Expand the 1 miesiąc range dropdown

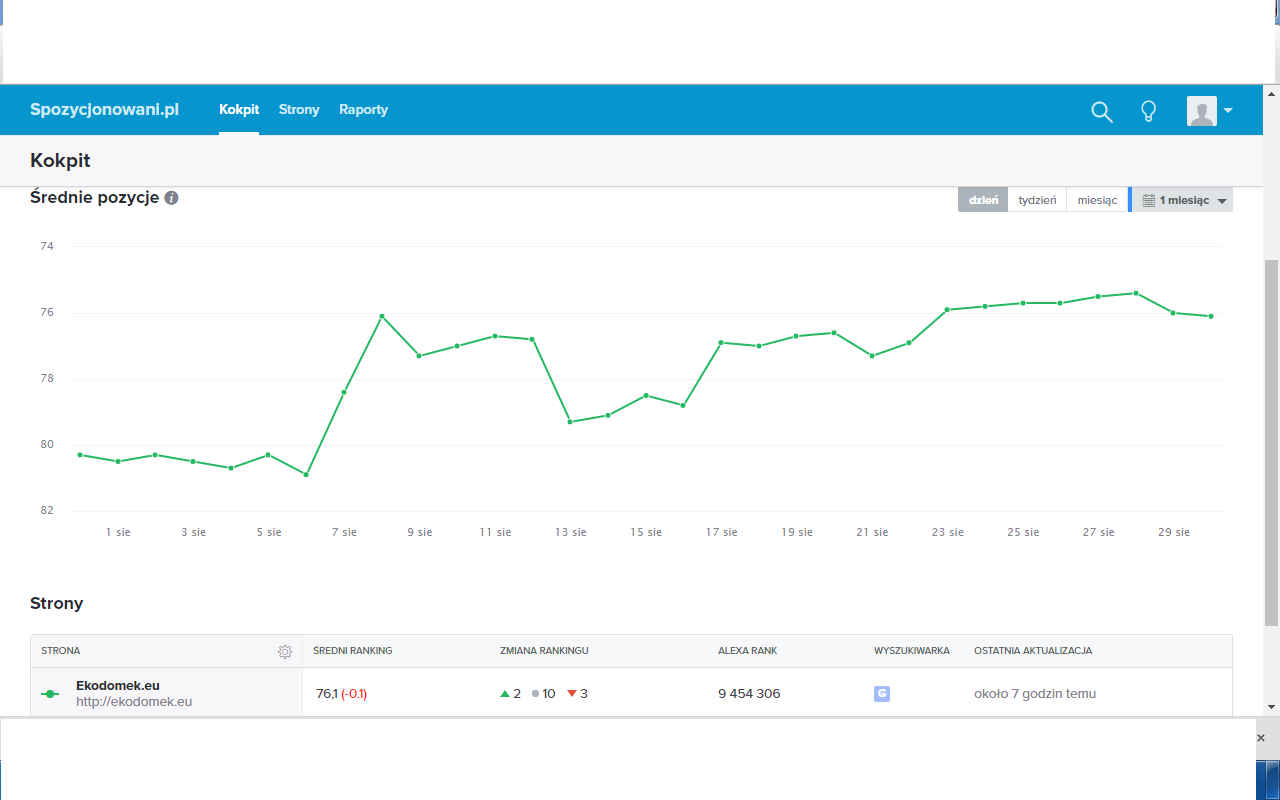coord(1222,201)
